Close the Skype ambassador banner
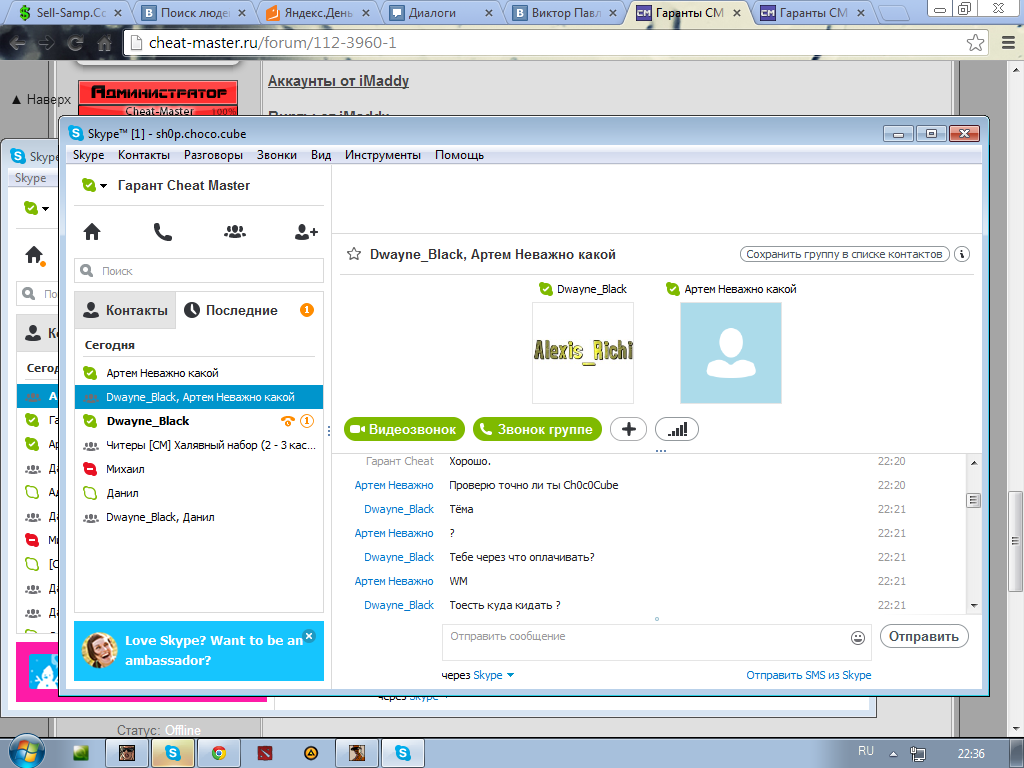Screen dimensions: 1024x768 pos(310,635)
